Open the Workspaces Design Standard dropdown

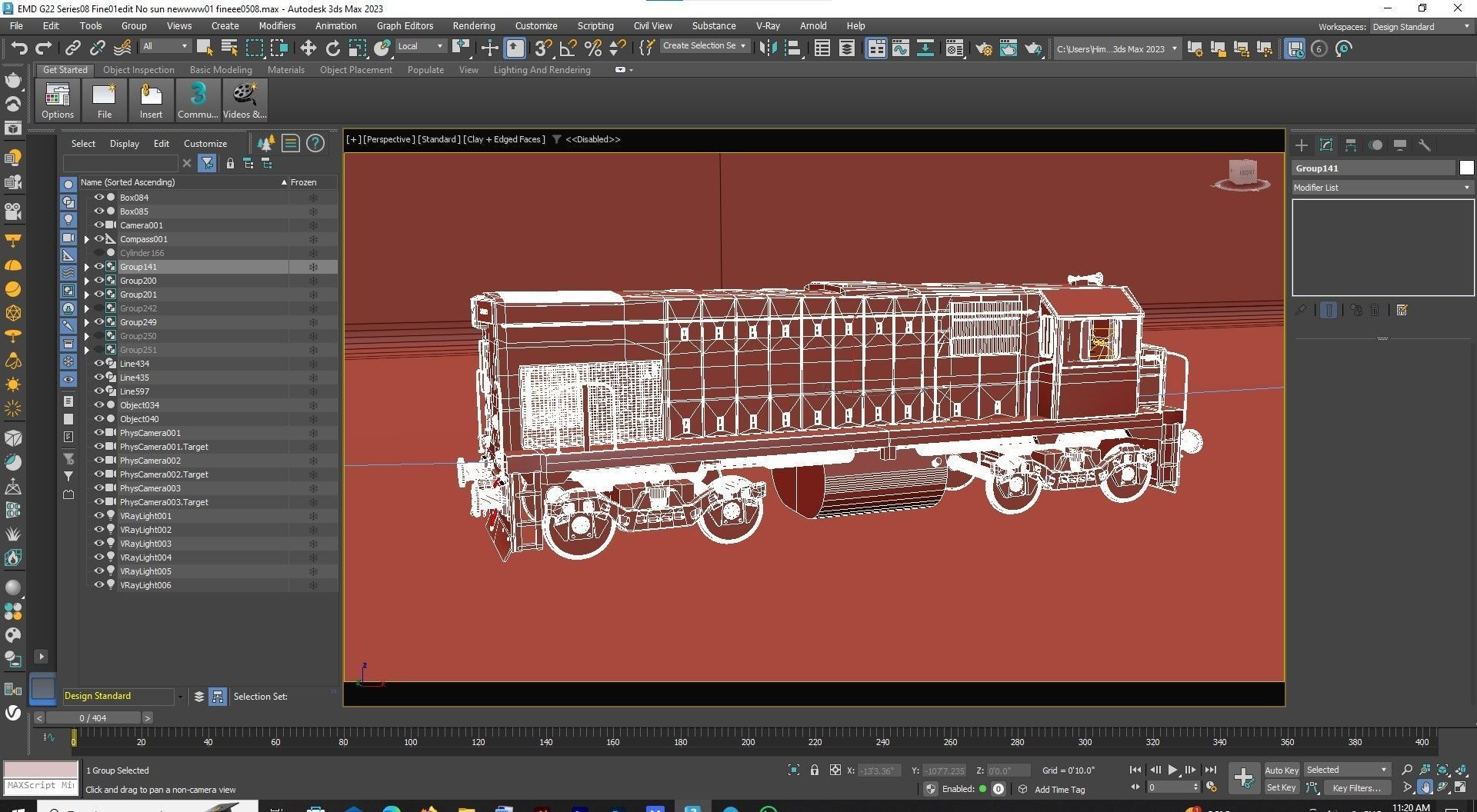point(1421,27)
